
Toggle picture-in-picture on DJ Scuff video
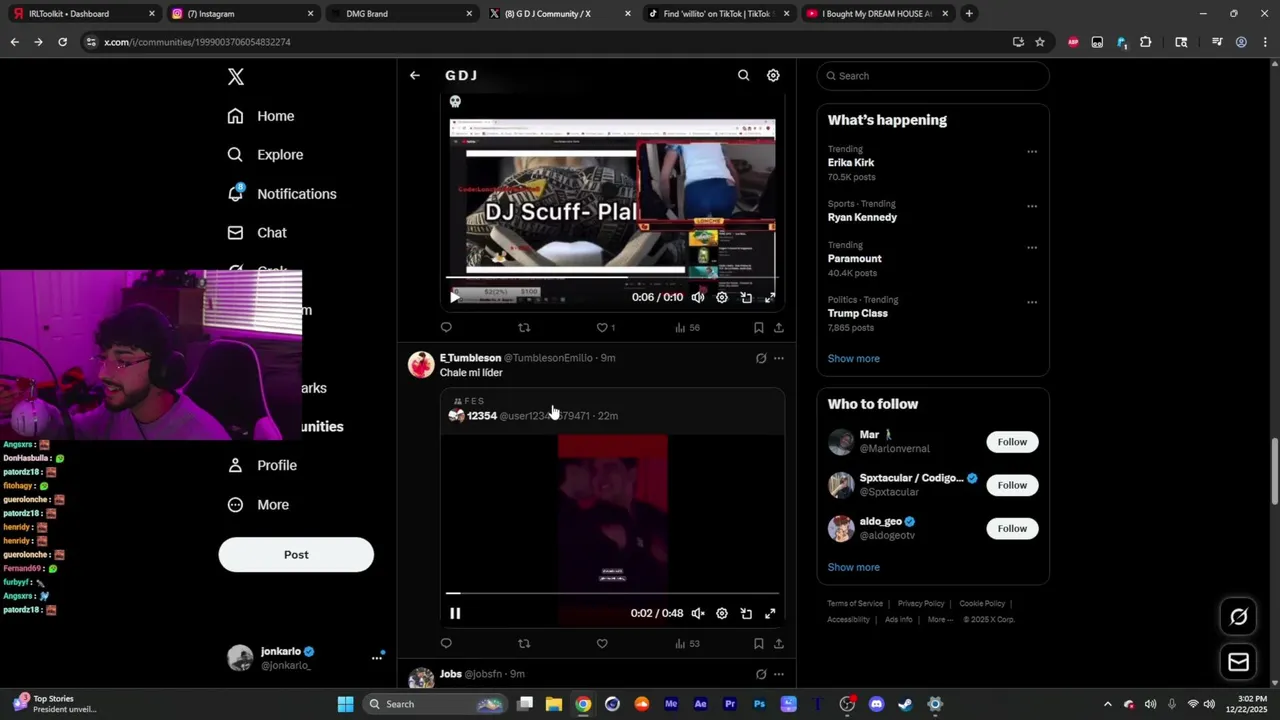tap(746, 297)
